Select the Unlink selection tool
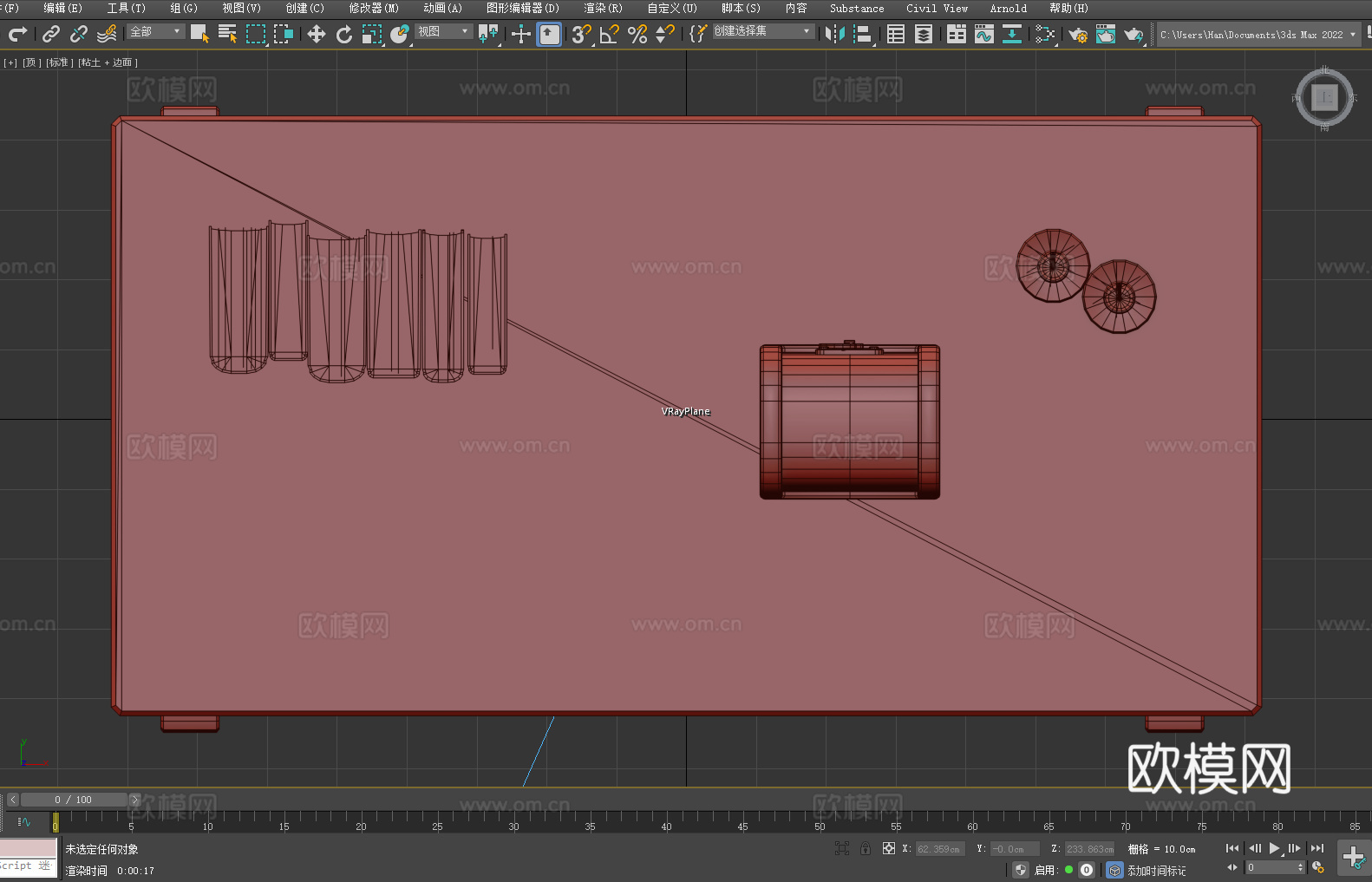The height and width of the screenshot is (882, 1372). (x=79, y=34)
